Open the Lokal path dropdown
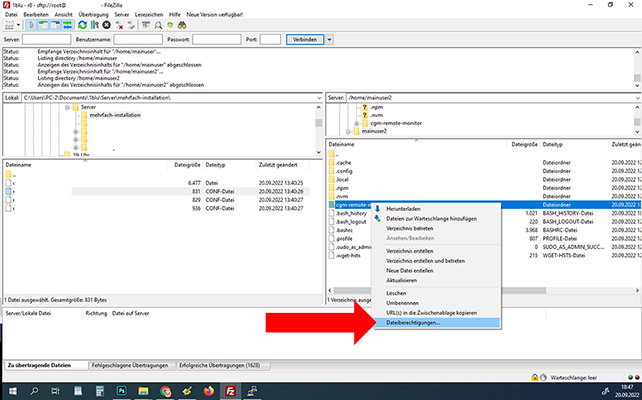Image resolution: width=642 pixels, height=400 pixels. 319,98
